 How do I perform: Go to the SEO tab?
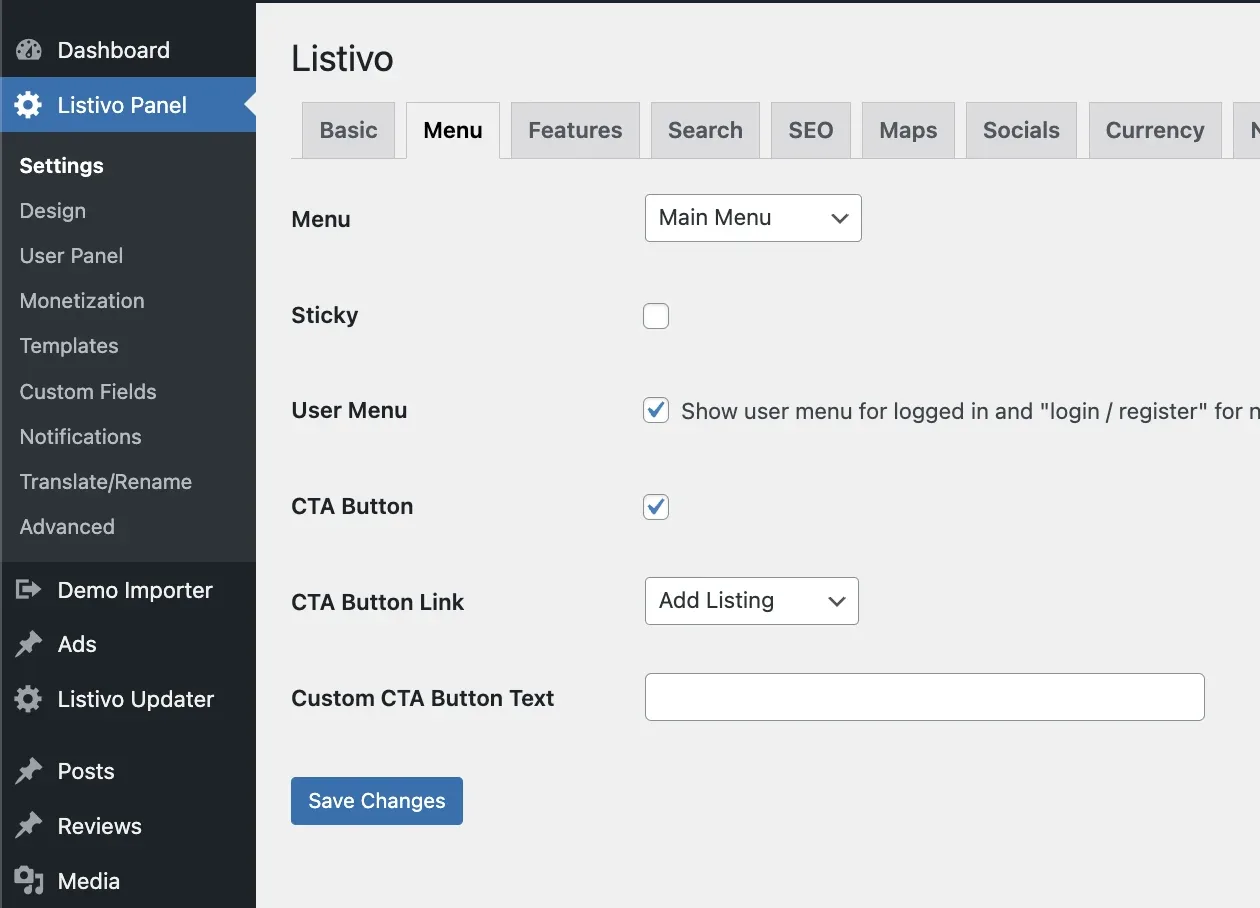tap(810, 130)
